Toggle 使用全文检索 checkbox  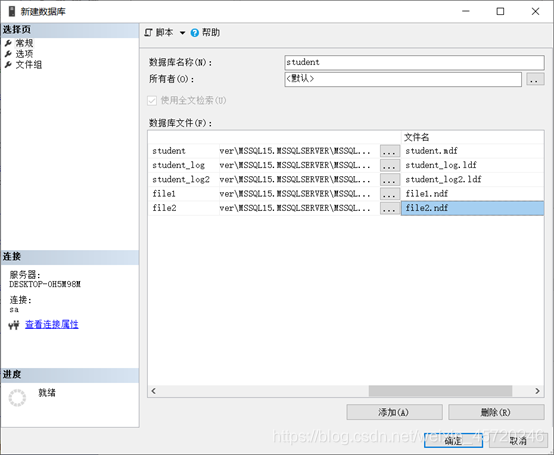[x=152, y=101]
